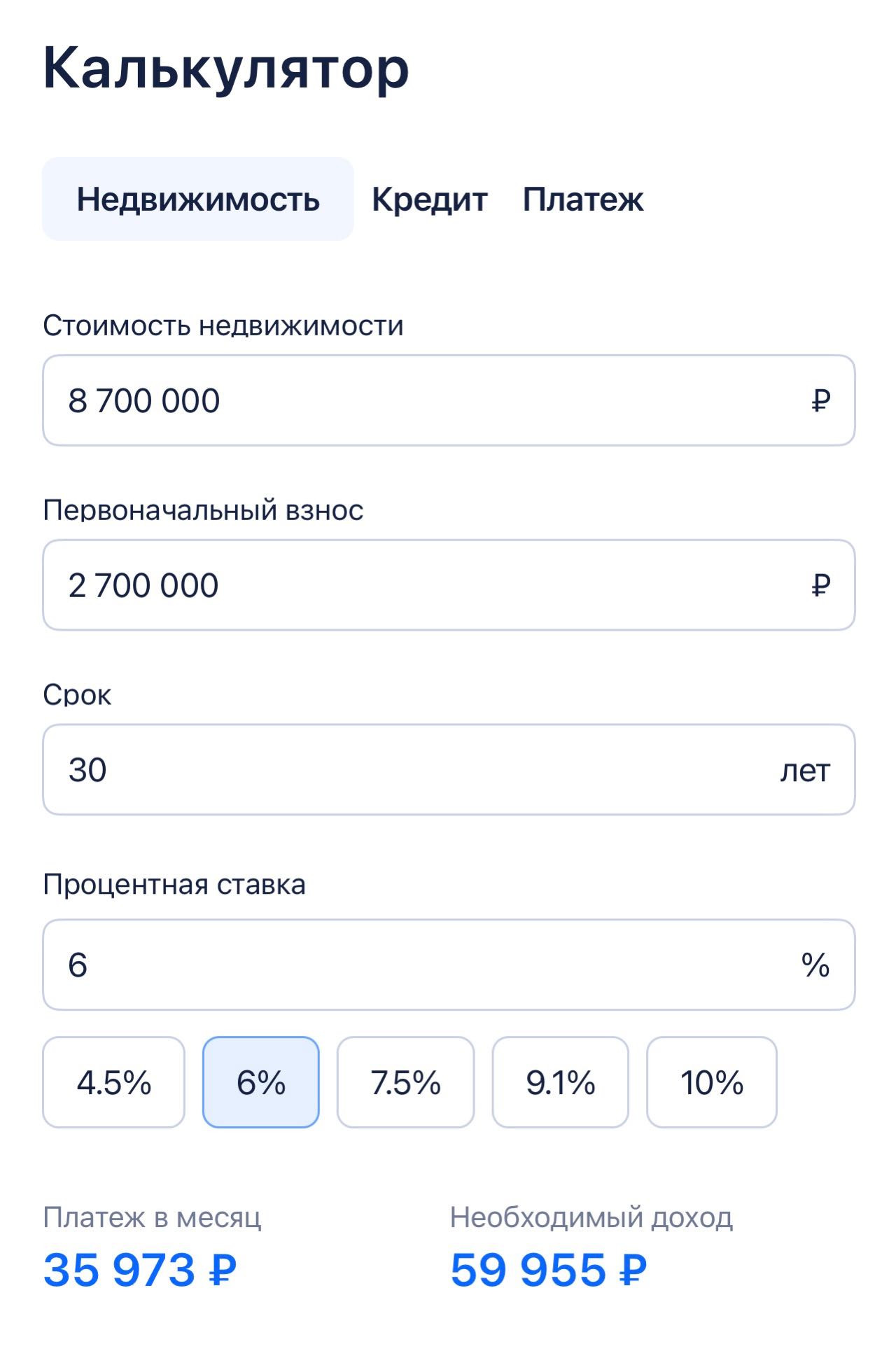The height and width of the screenshot is (1372, 882).
Task: Edit the Процентная ставка field
Action: point(420,965)
